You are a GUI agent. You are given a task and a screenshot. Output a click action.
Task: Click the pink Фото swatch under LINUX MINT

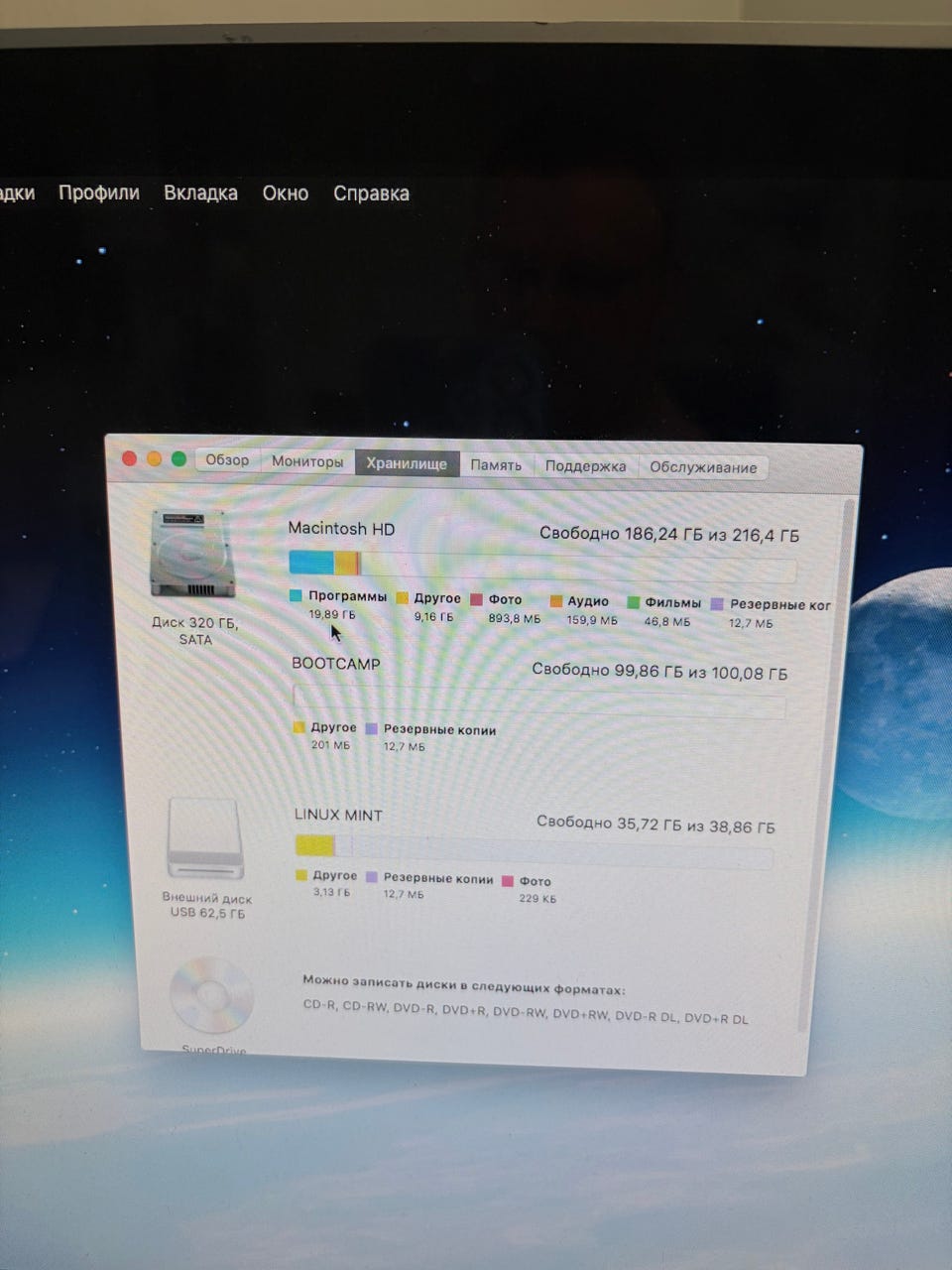point(508,880)
